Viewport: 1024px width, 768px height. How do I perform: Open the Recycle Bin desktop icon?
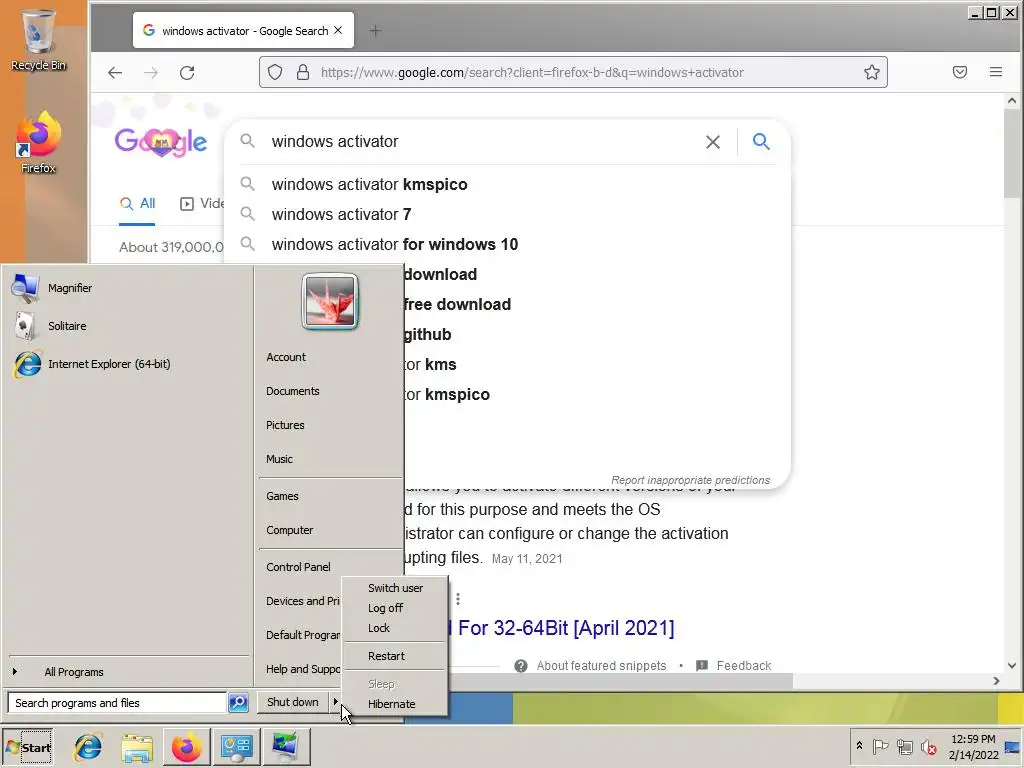coord(39,40)
